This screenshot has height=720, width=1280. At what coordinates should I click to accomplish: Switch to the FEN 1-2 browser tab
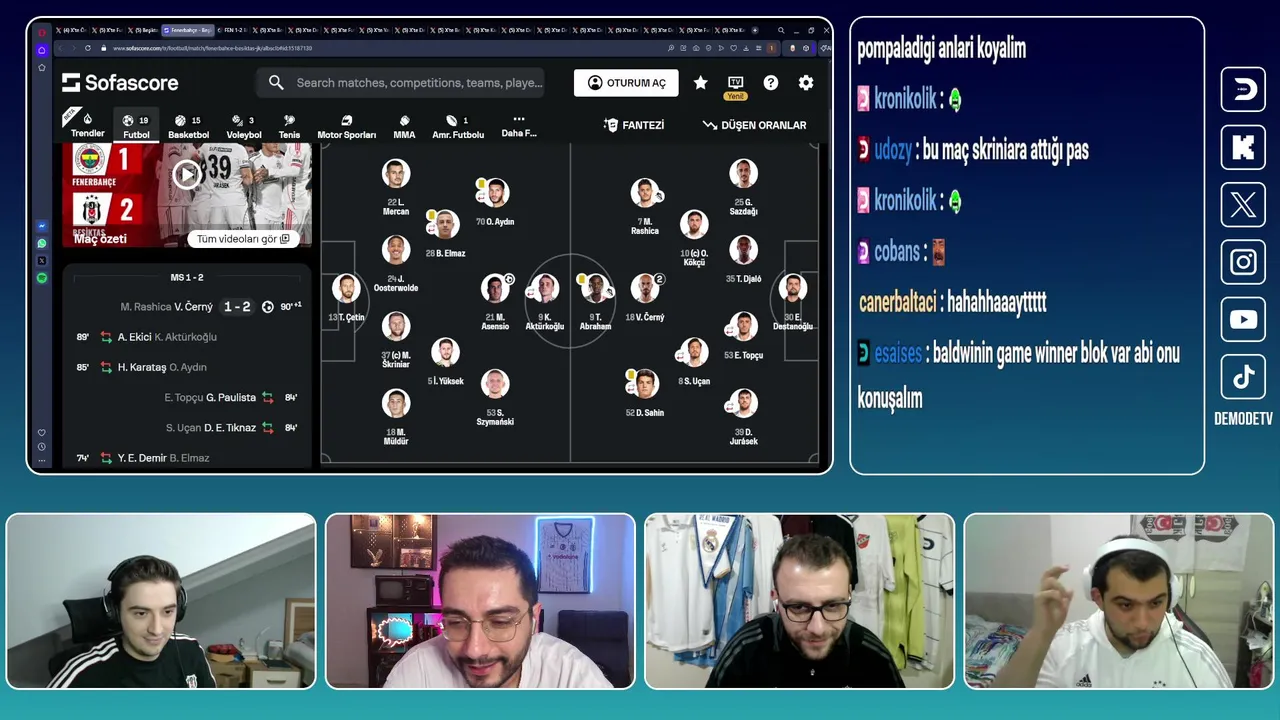pos(233,30)
